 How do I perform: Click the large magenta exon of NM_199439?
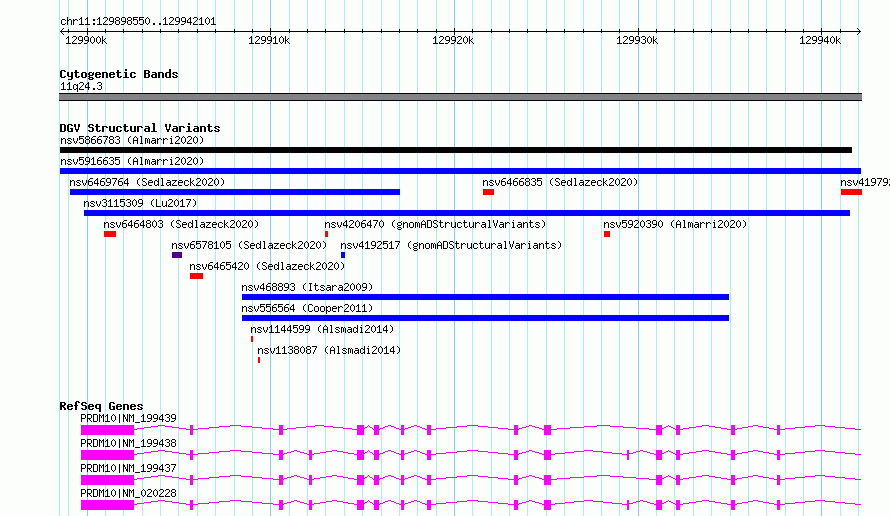[107, 430]
